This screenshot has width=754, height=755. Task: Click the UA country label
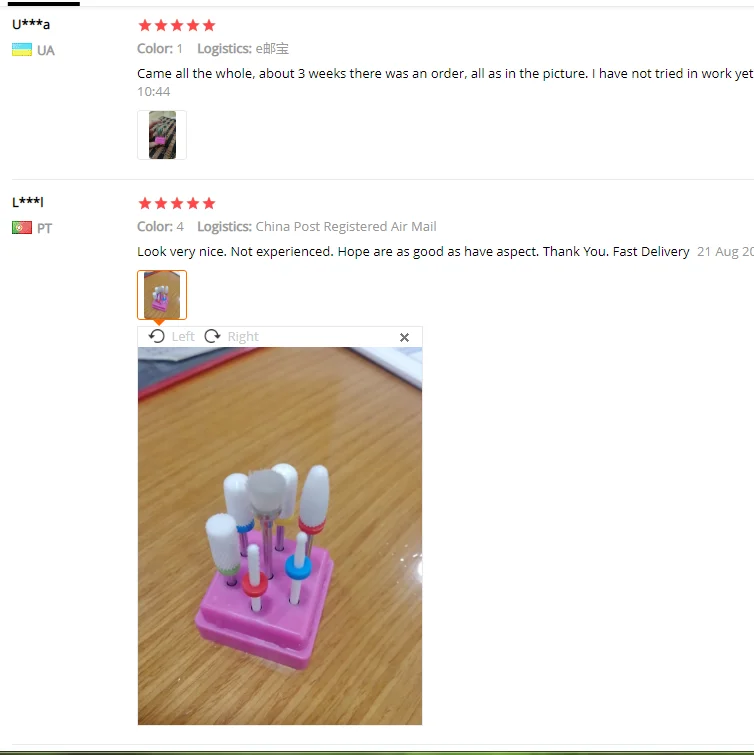click(46, 51)
